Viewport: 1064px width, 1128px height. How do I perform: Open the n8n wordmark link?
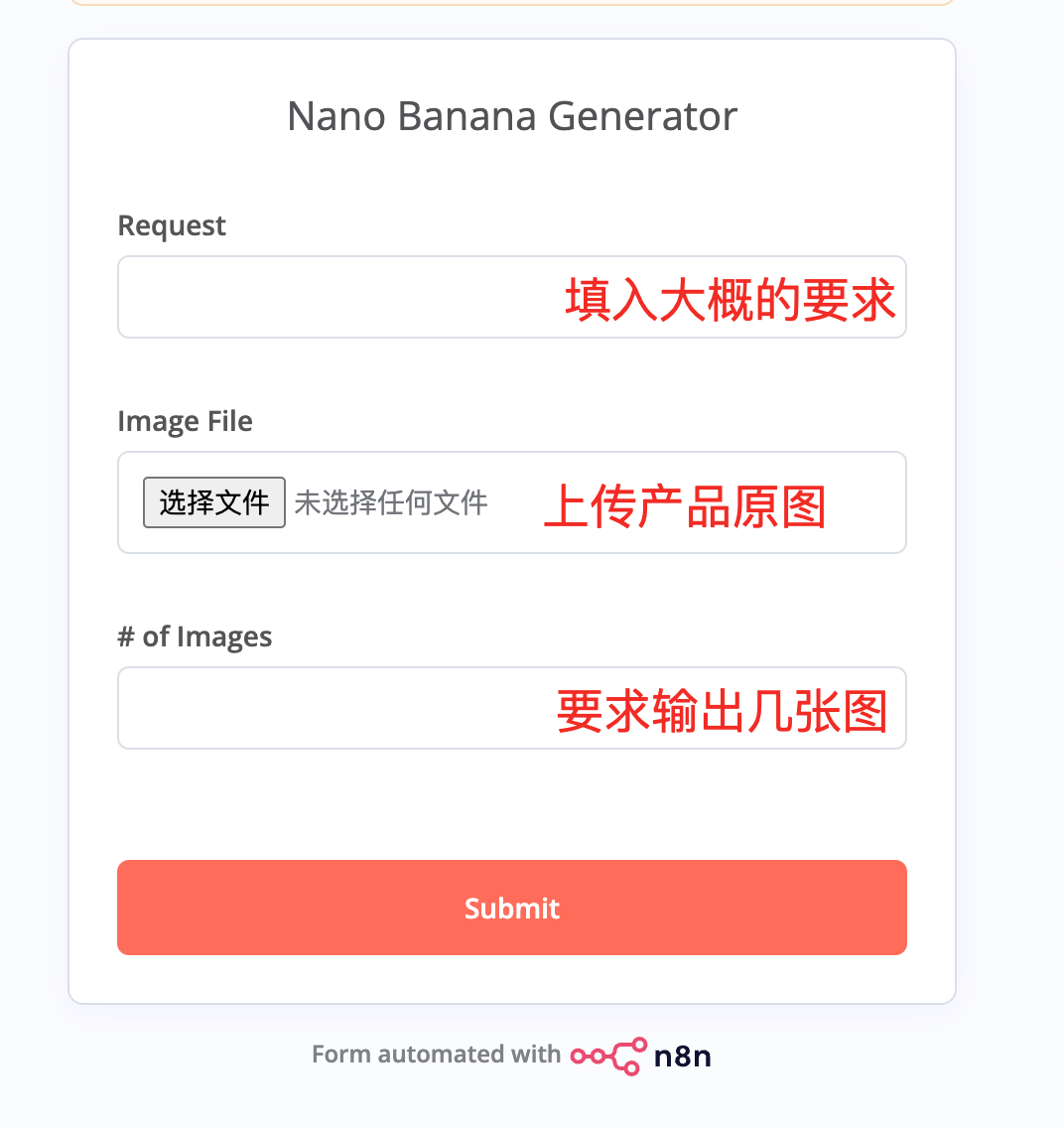tap(683, 1056)
